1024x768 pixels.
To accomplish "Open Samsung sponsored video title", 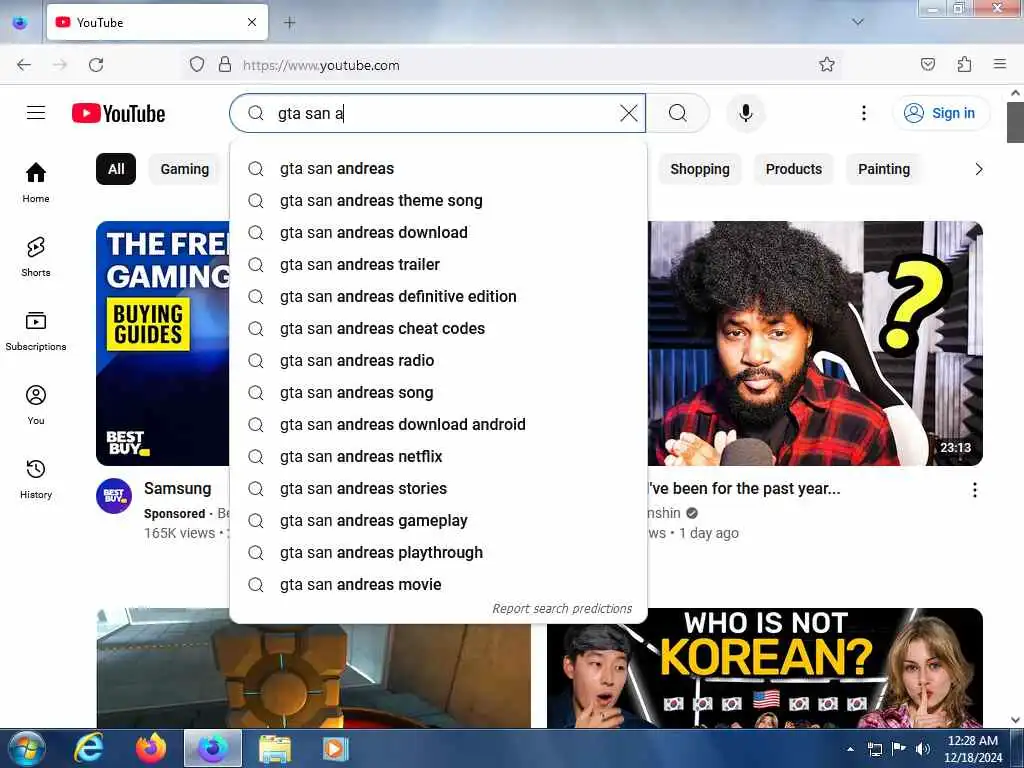I will pos(178,488).
